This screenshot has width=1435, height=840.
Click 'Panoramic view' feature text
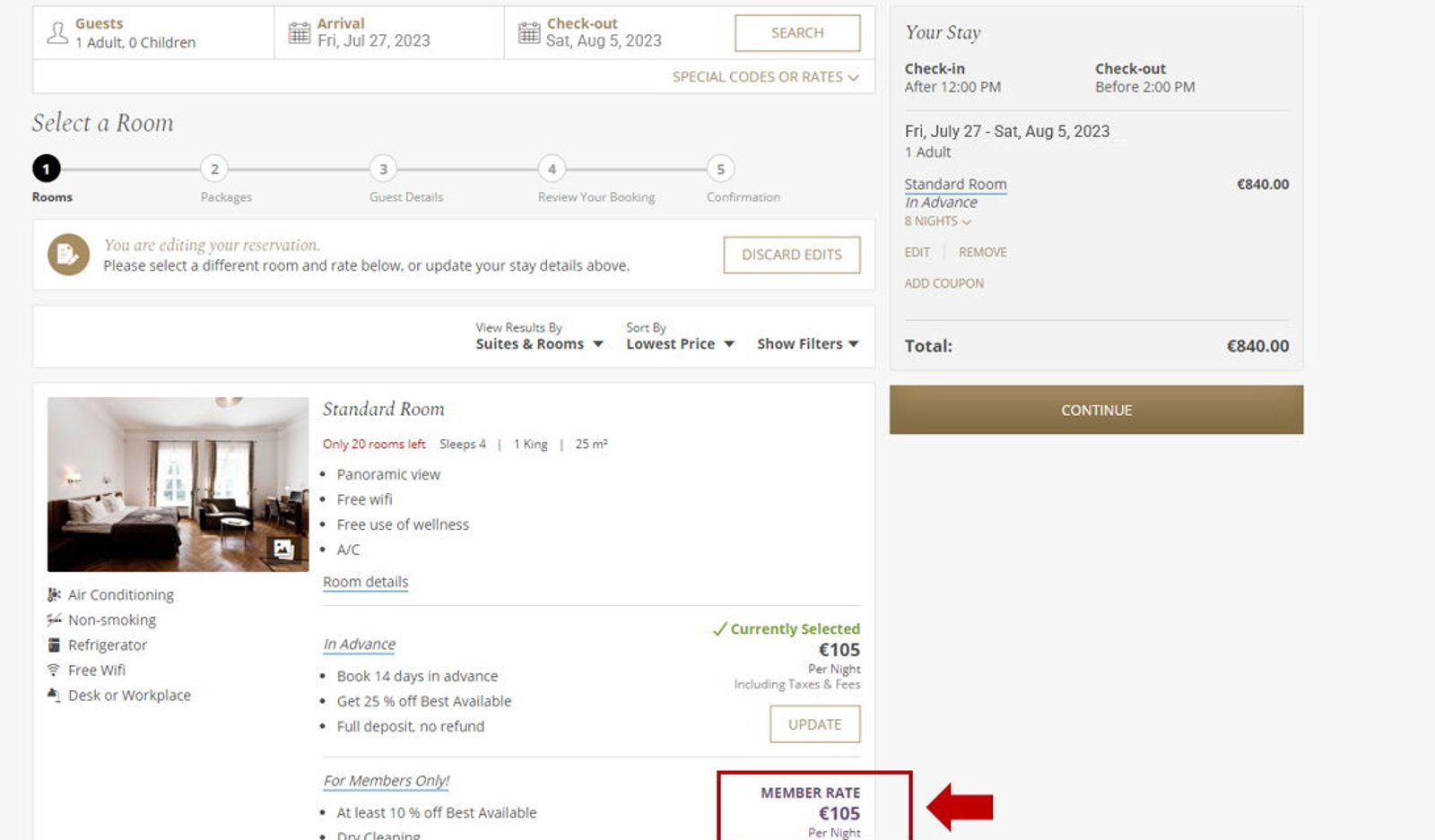point(388,474)
